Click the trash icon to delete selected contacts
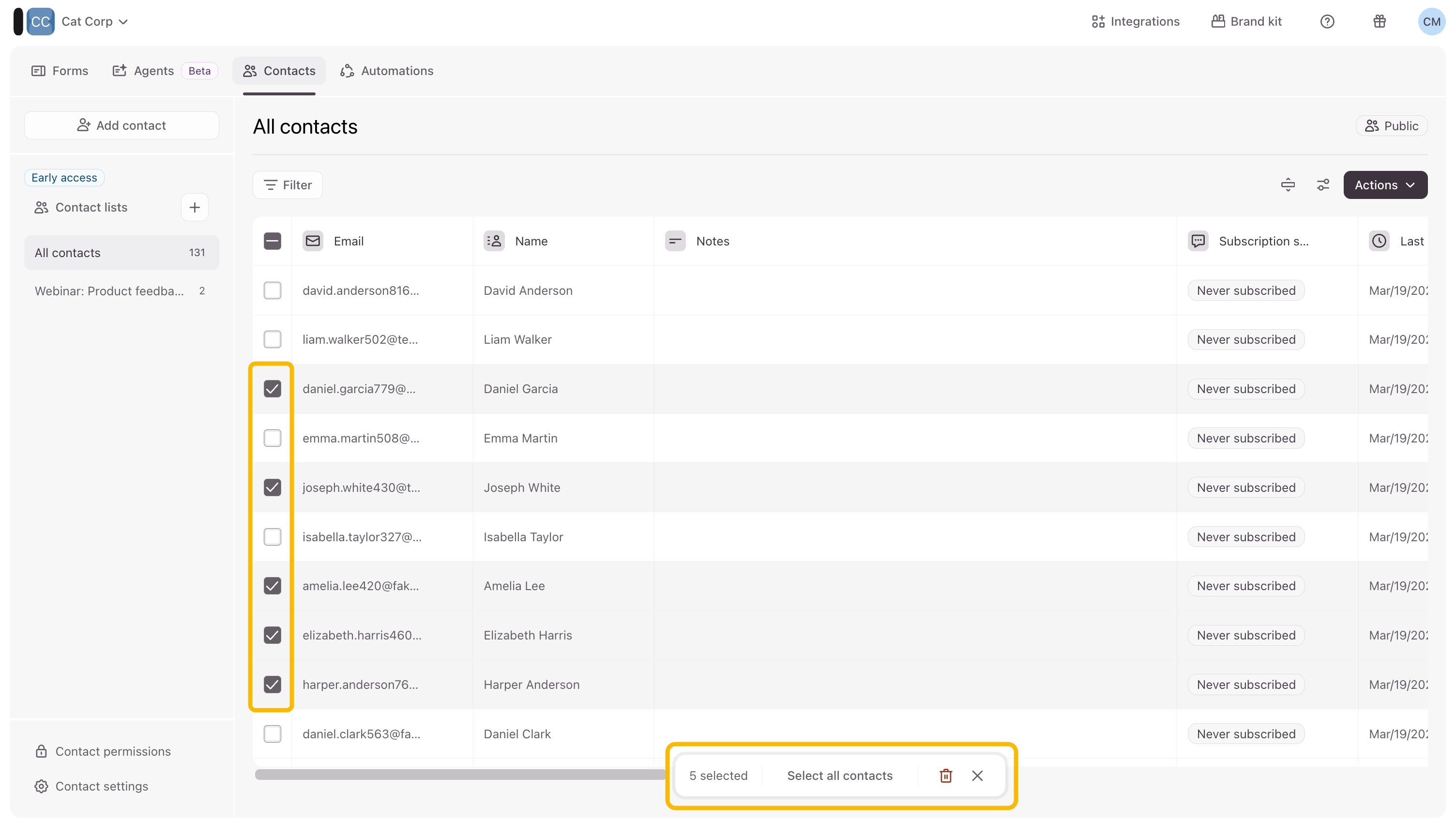Screen dimensions: 1456x822 (946, 776)
